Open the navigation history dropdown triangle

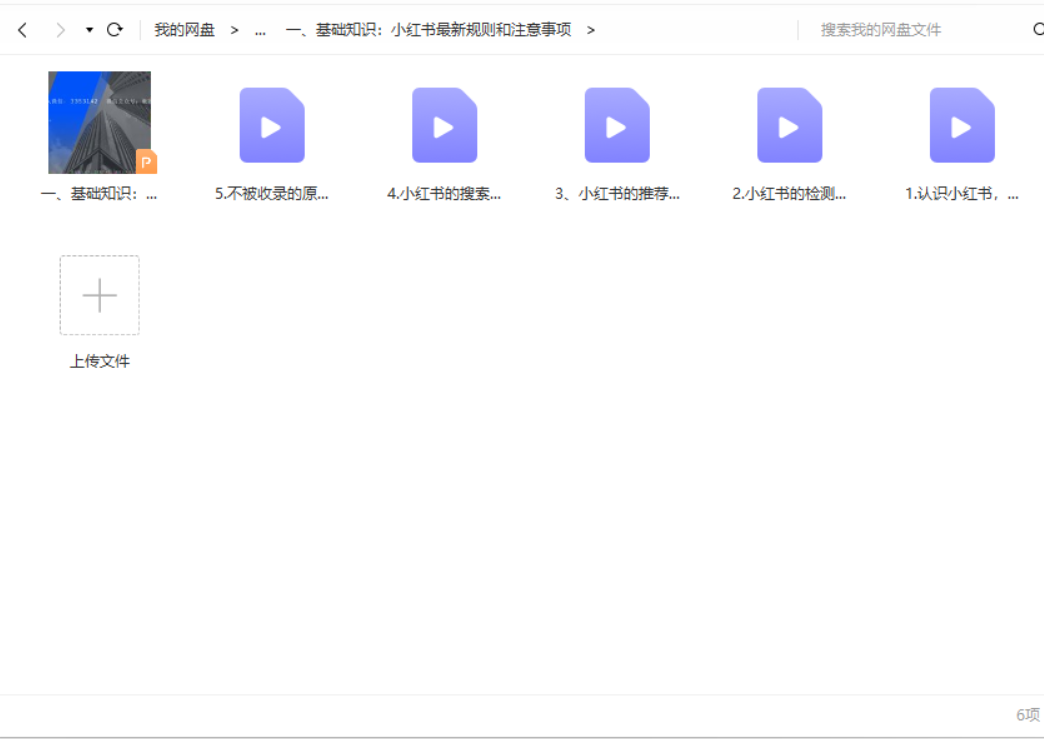point(89,30)
